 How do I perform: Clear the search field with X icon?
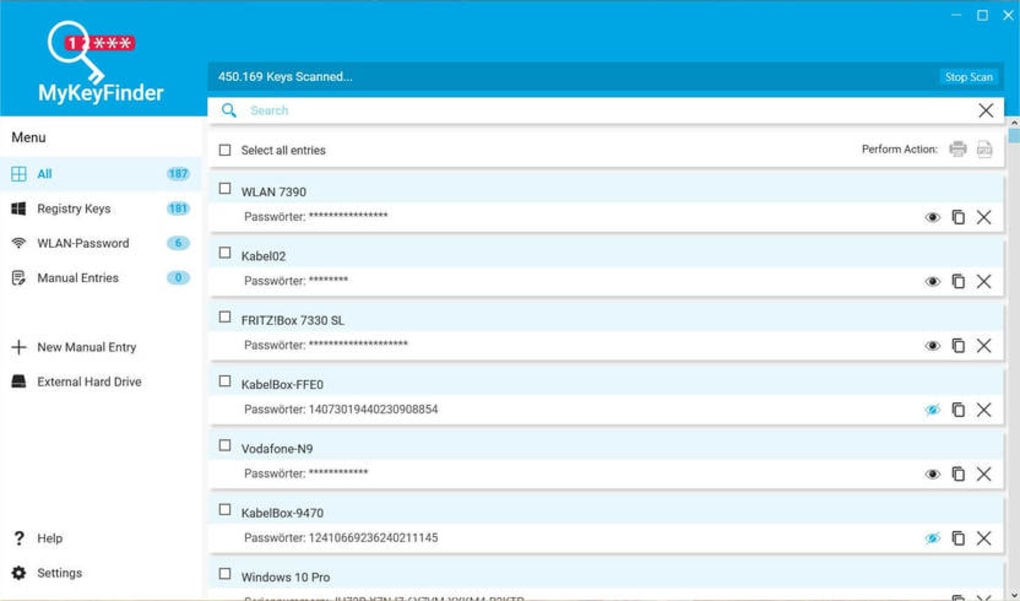[986, 110]
